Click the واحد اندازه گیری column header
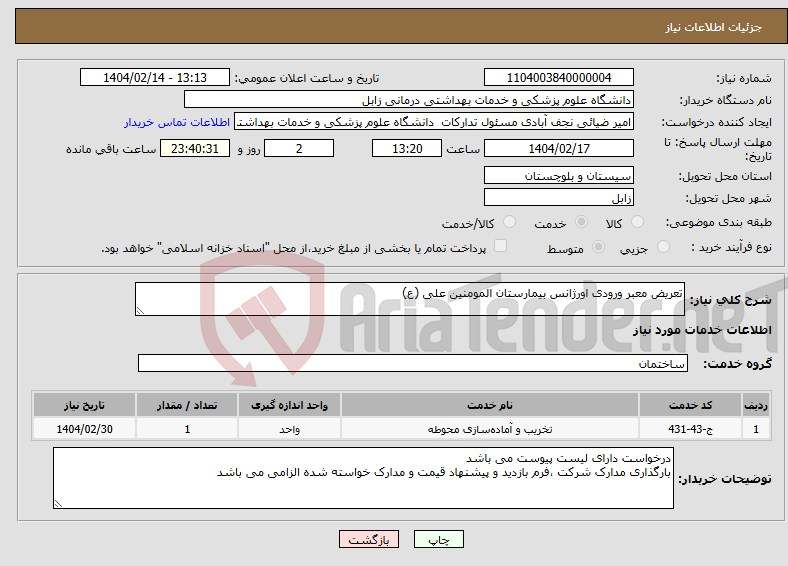 (x=289, y=405)
